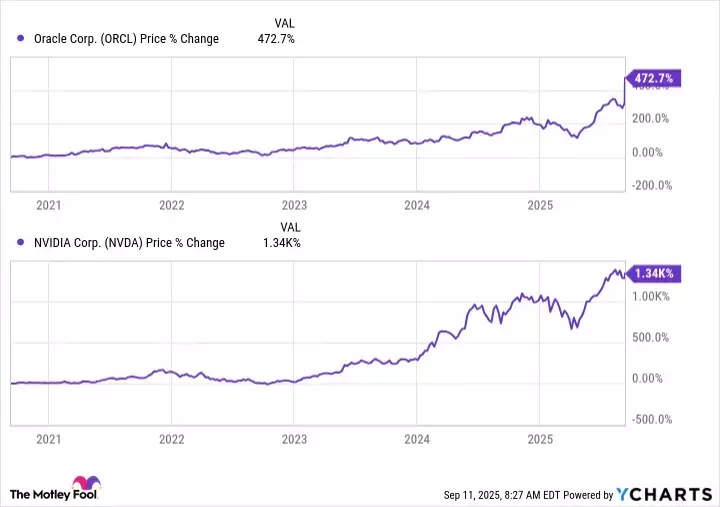Click the NVIDIA purple legend dot
This screenshot has width=720, height=507.
21,242
